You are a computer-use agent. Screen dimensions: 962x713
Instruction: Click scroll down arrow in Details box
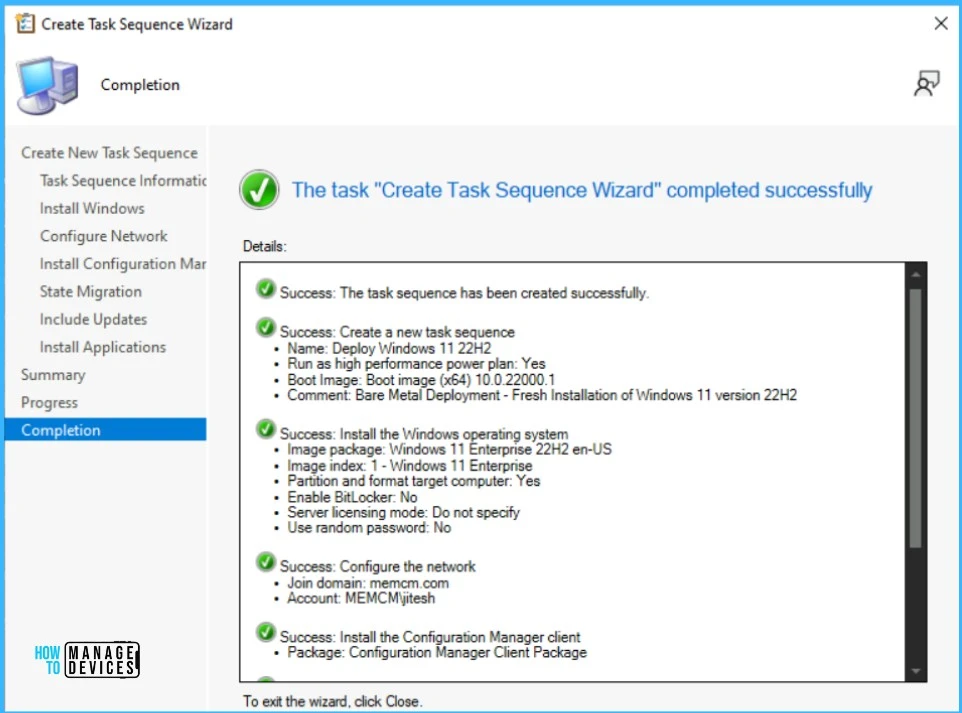click(915, 671)
